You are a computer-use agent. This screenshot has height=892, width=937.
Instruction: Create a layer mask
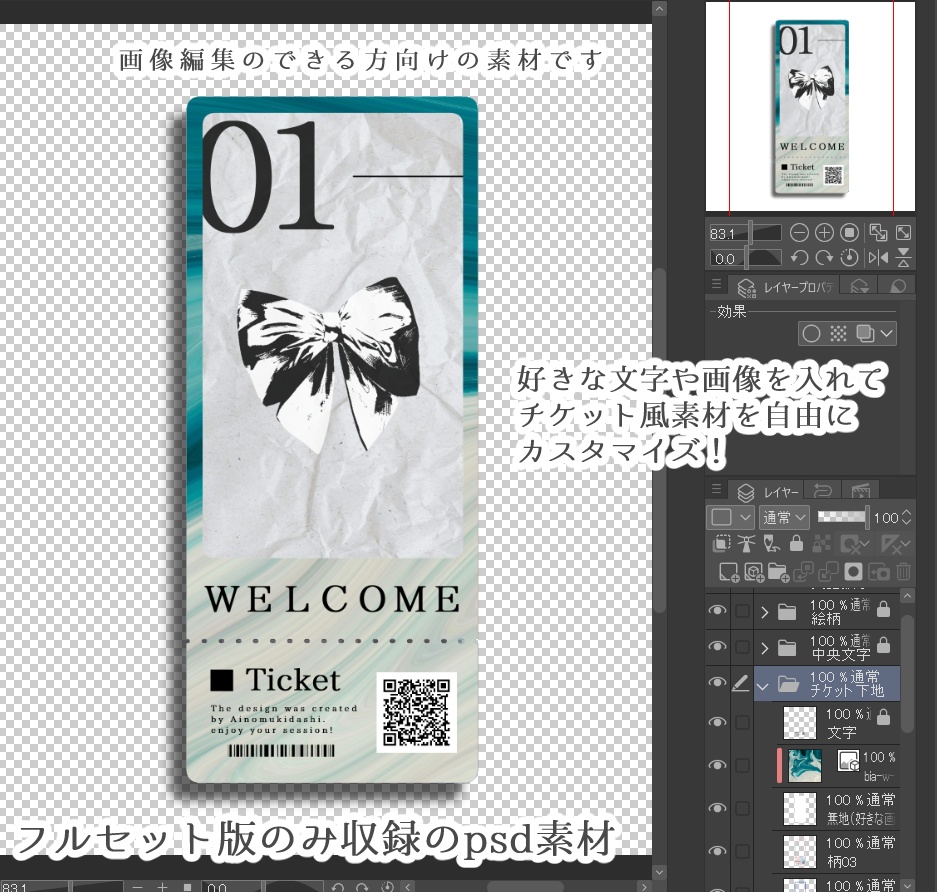(x=853, y=572)
